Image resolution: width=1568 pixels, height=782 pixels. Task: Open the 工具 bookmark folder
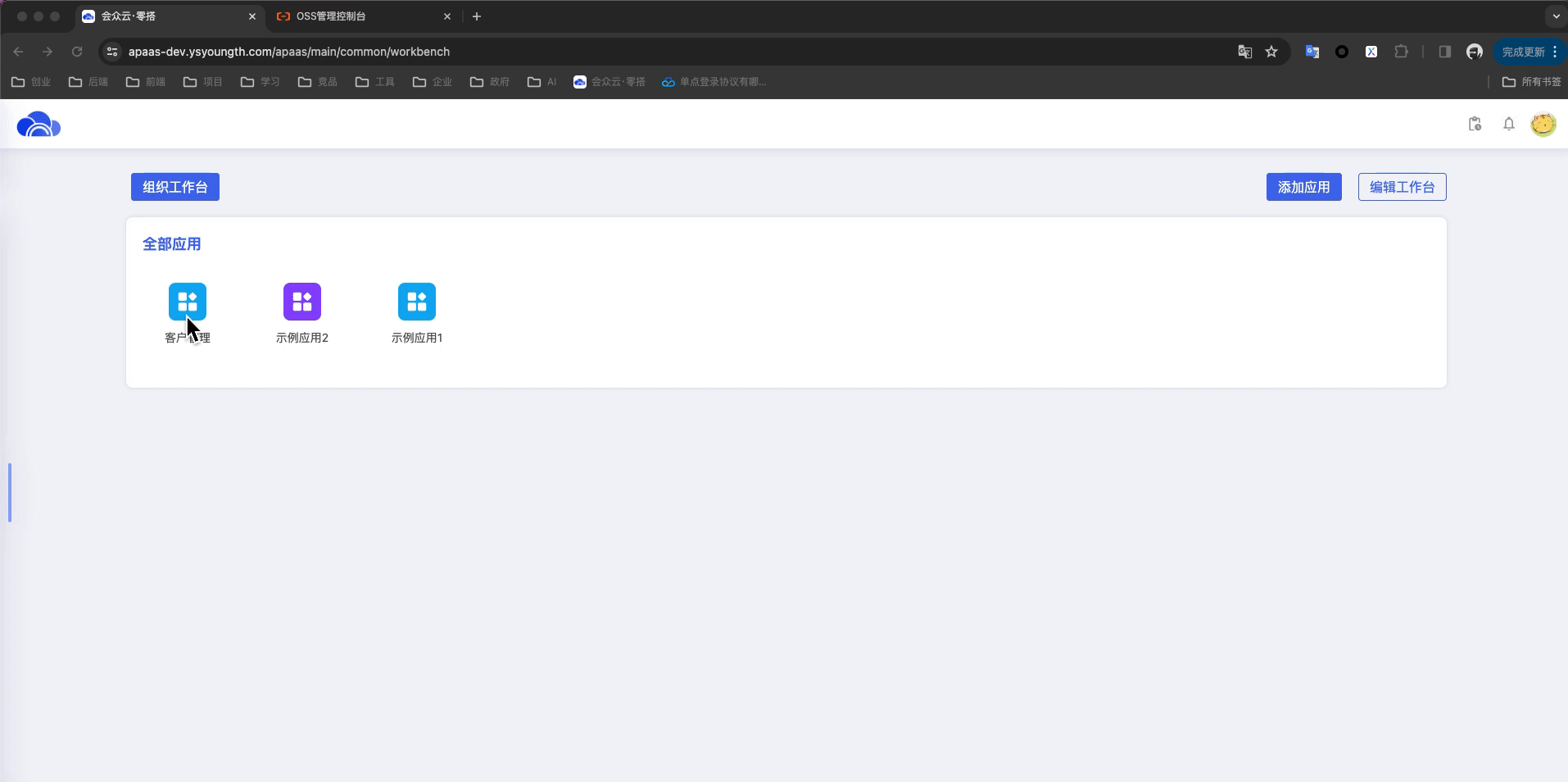tap(375, 82)
